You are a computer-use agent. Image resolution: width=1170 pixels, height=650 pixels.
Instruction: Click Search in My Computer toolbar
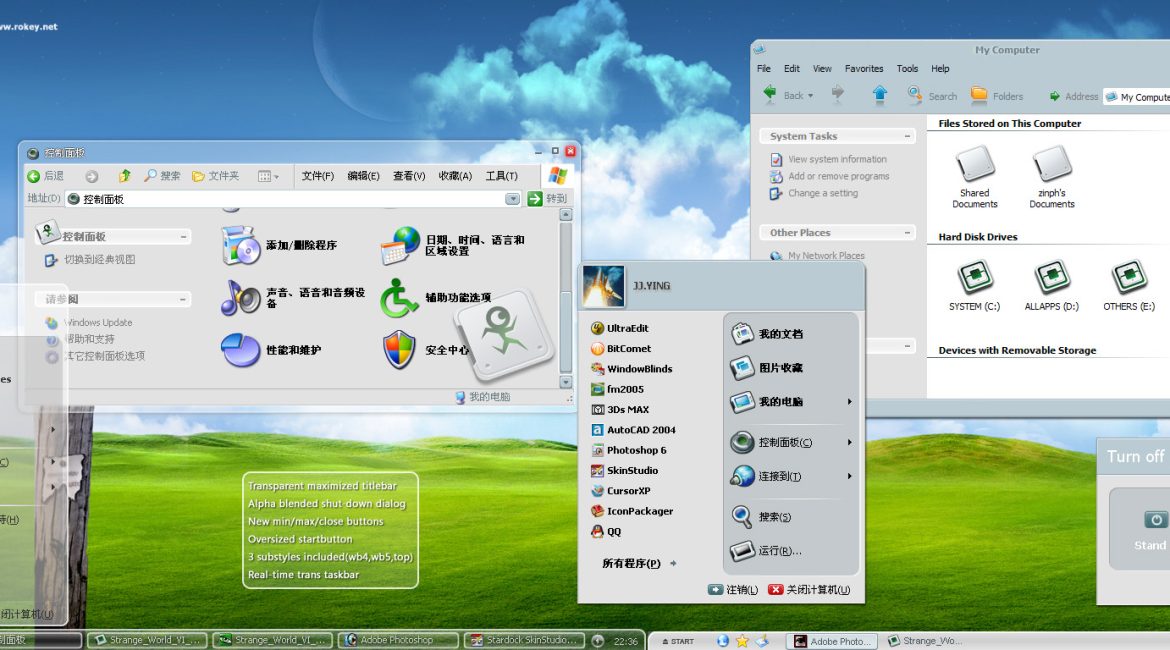932,96
